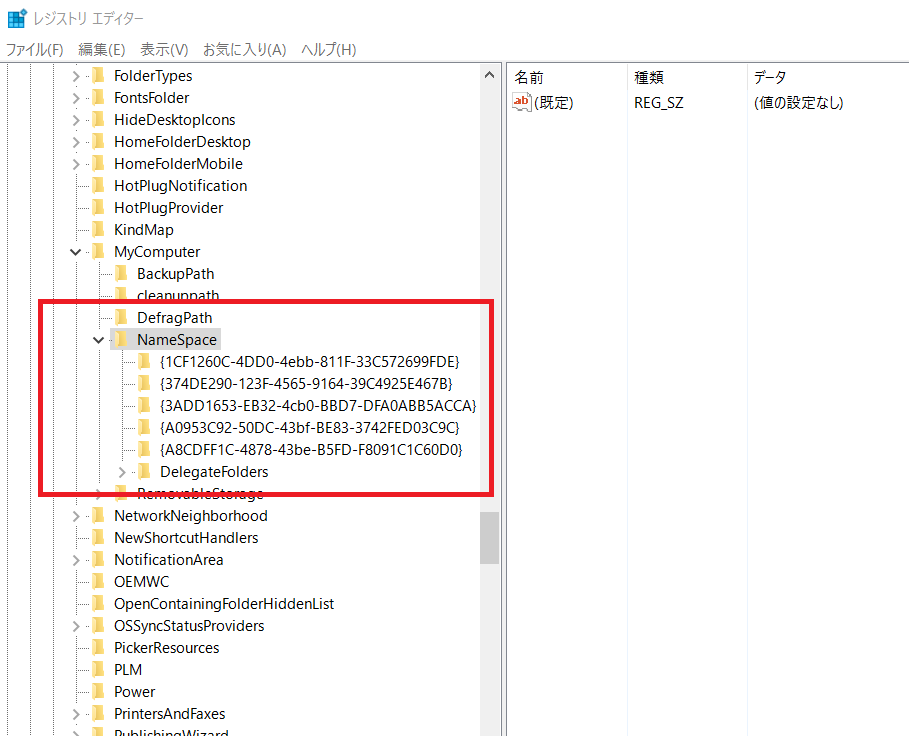Select the PickerResources key
Image resolution: width=909 pixels, height=736 pixels.
(166, 648)
